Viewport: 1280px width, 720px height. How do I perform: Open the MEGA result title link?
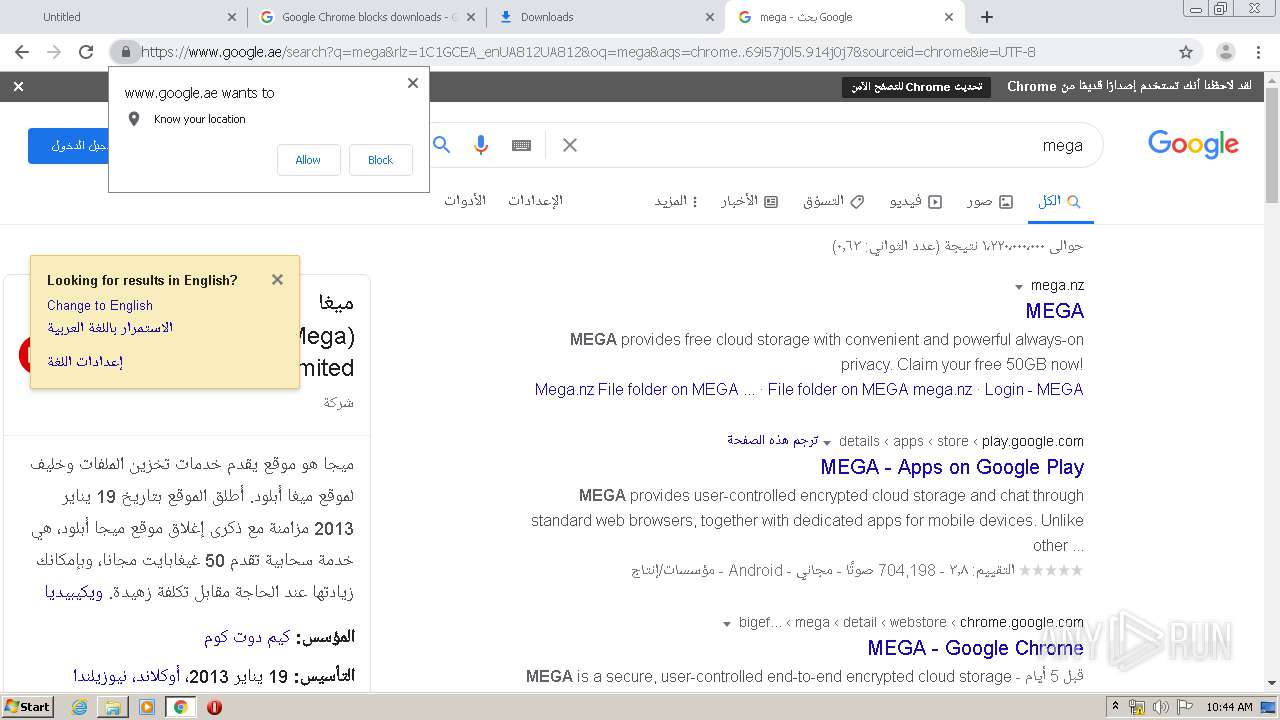pyautogui.click(x=1054, y=311)
